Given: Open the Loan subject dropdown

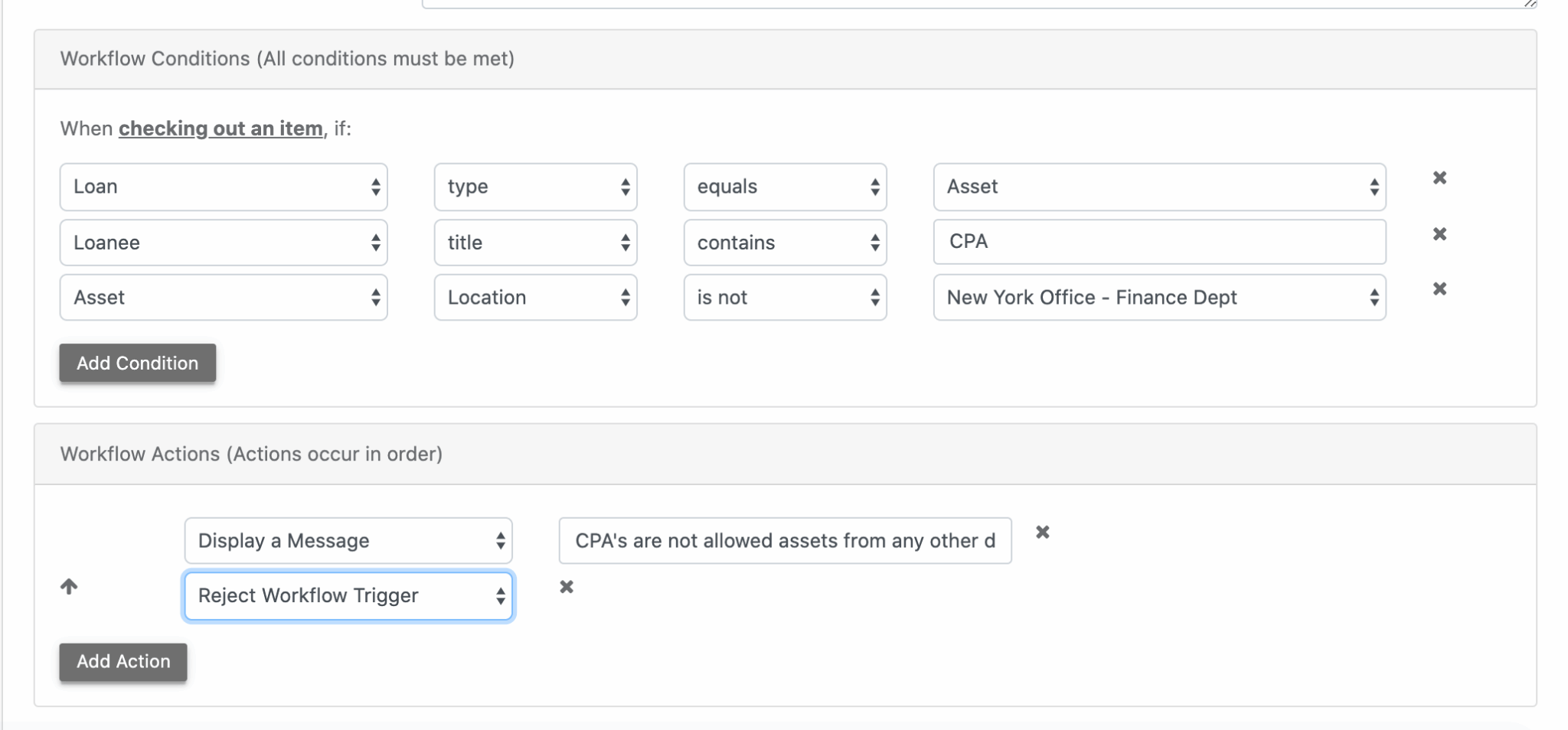Looking at the screenshot, I should coord(223,186).
